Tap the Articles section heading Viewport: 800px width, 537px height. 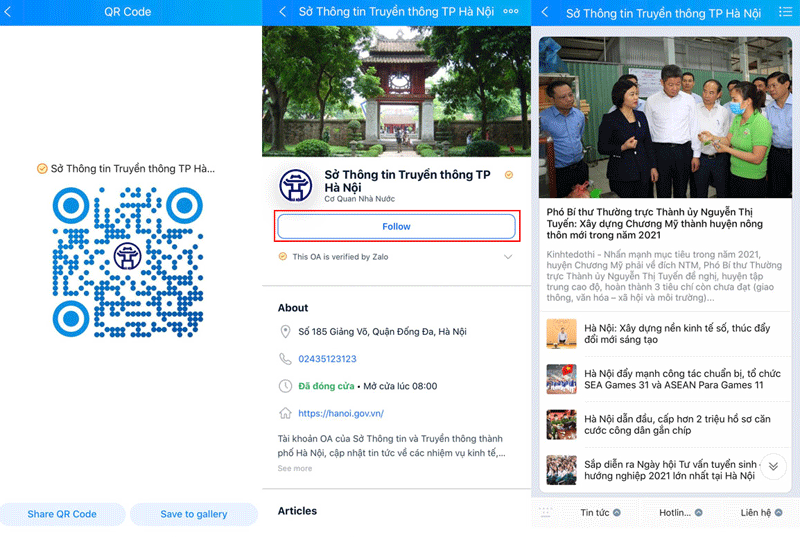(297, 511)
